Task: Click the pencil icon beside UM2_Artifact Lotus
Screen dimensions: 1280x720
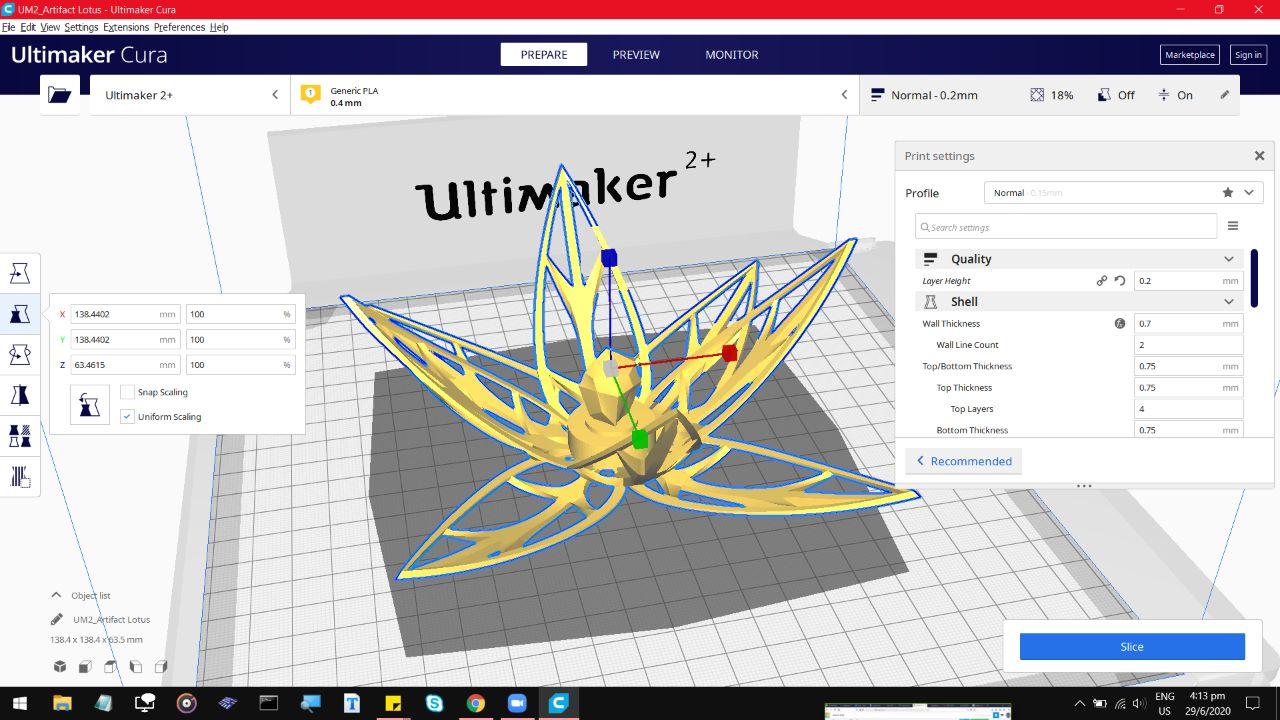Action: (57, 619)
